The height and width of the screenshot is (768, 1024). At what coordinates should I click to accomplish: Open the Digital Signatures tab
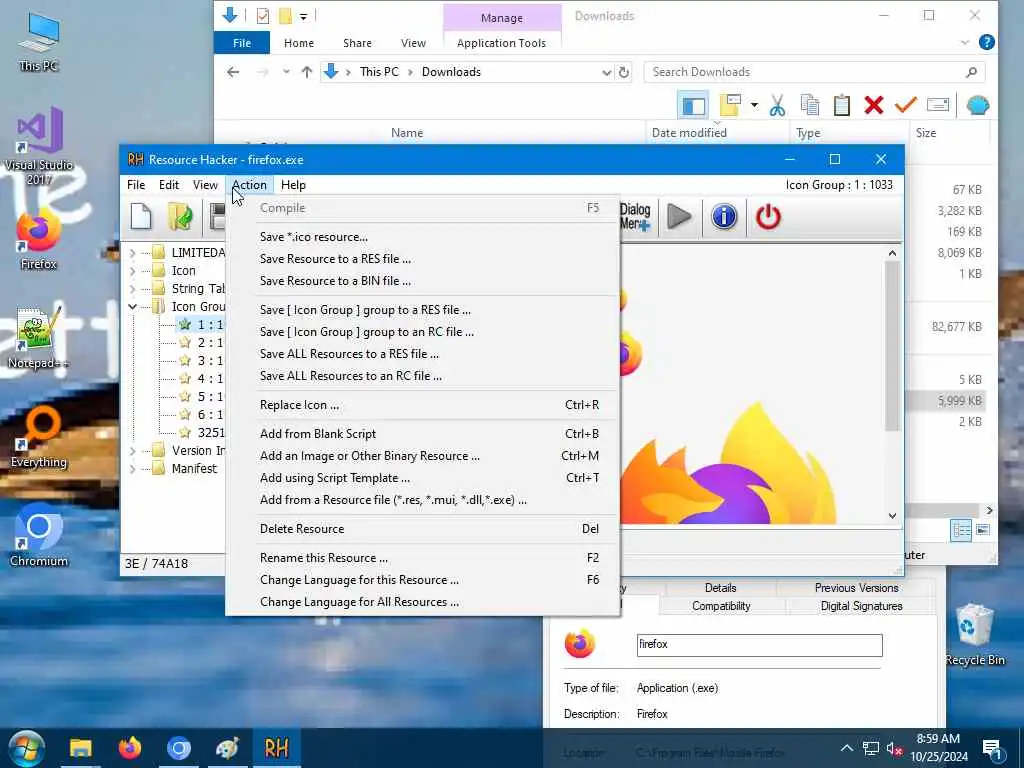[x=861, y=606]
